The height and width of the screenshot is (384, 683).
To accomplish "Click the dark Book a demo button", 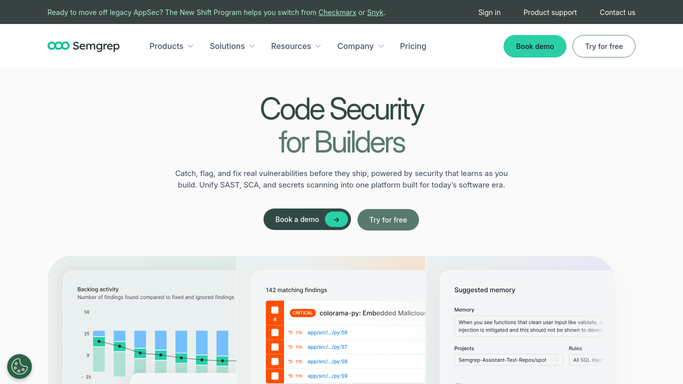I will pos(307,219).
